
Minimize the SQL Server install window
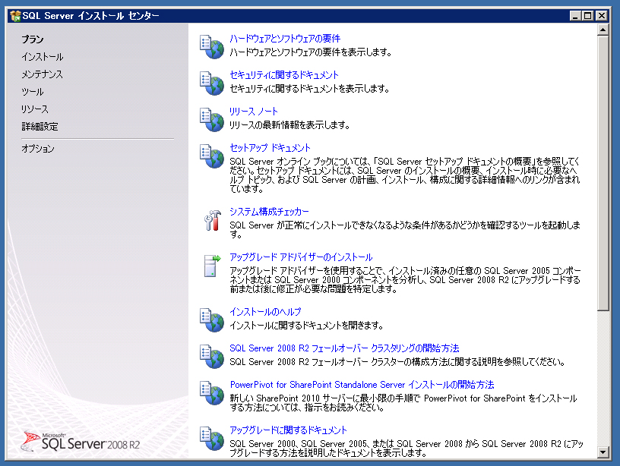coord(575,16)
